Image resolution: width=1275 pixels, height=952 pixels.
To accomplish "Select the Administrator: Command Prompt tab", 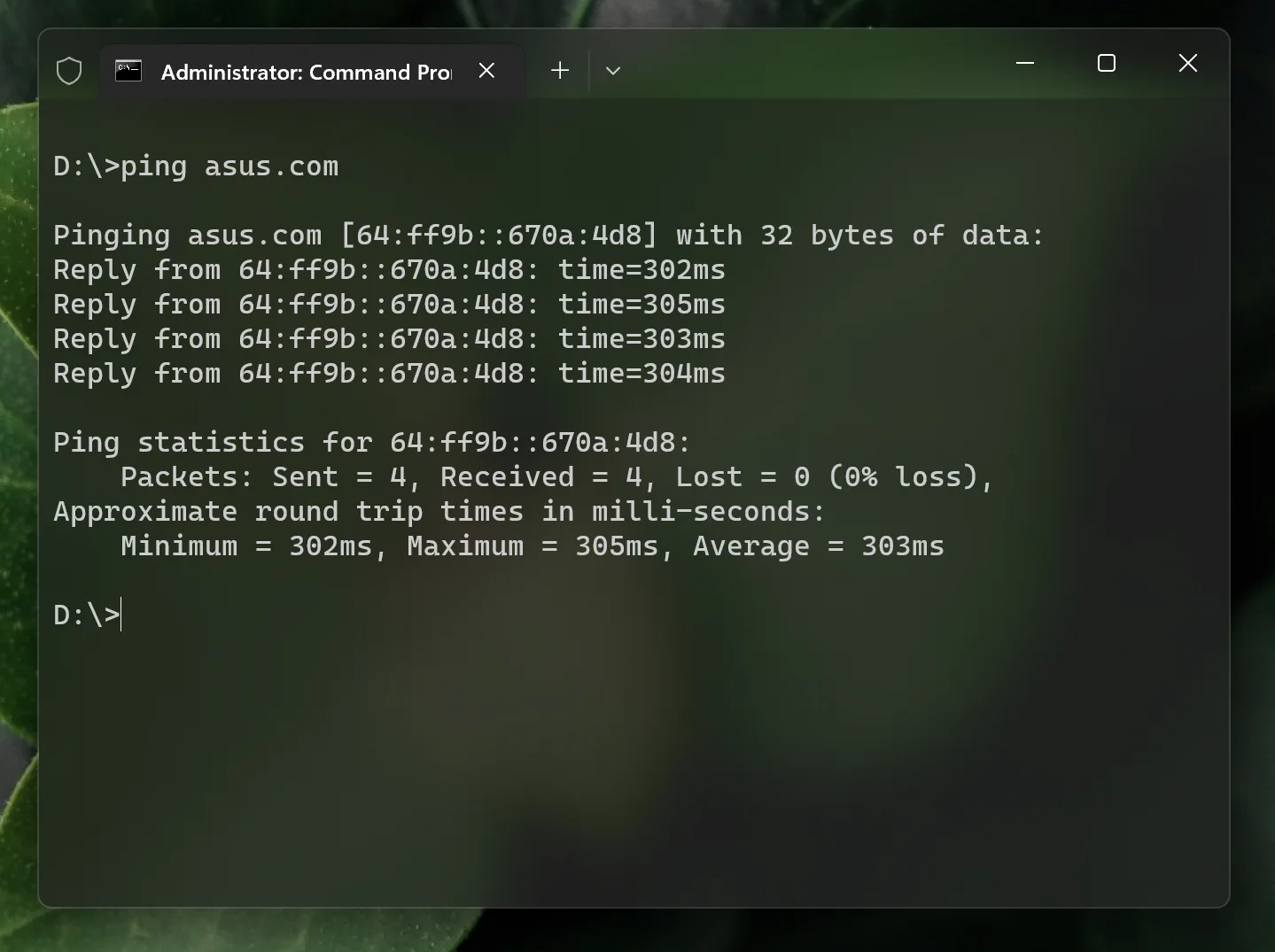I will [x=312, y=72].
